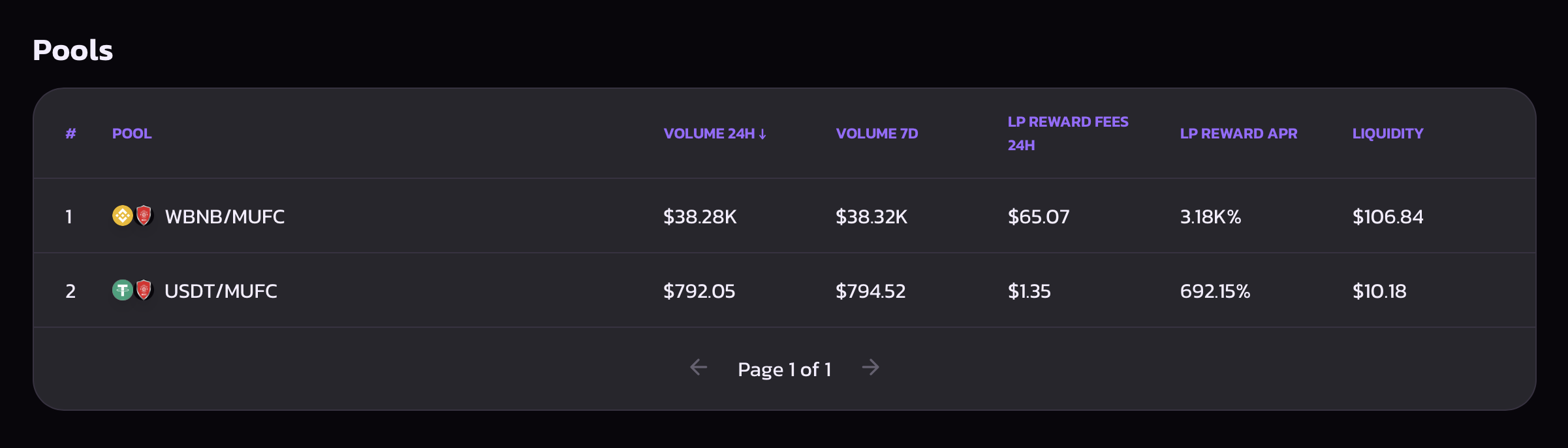
Task: Click the USDT coin icon in row 2
Action: click(122, 290)
